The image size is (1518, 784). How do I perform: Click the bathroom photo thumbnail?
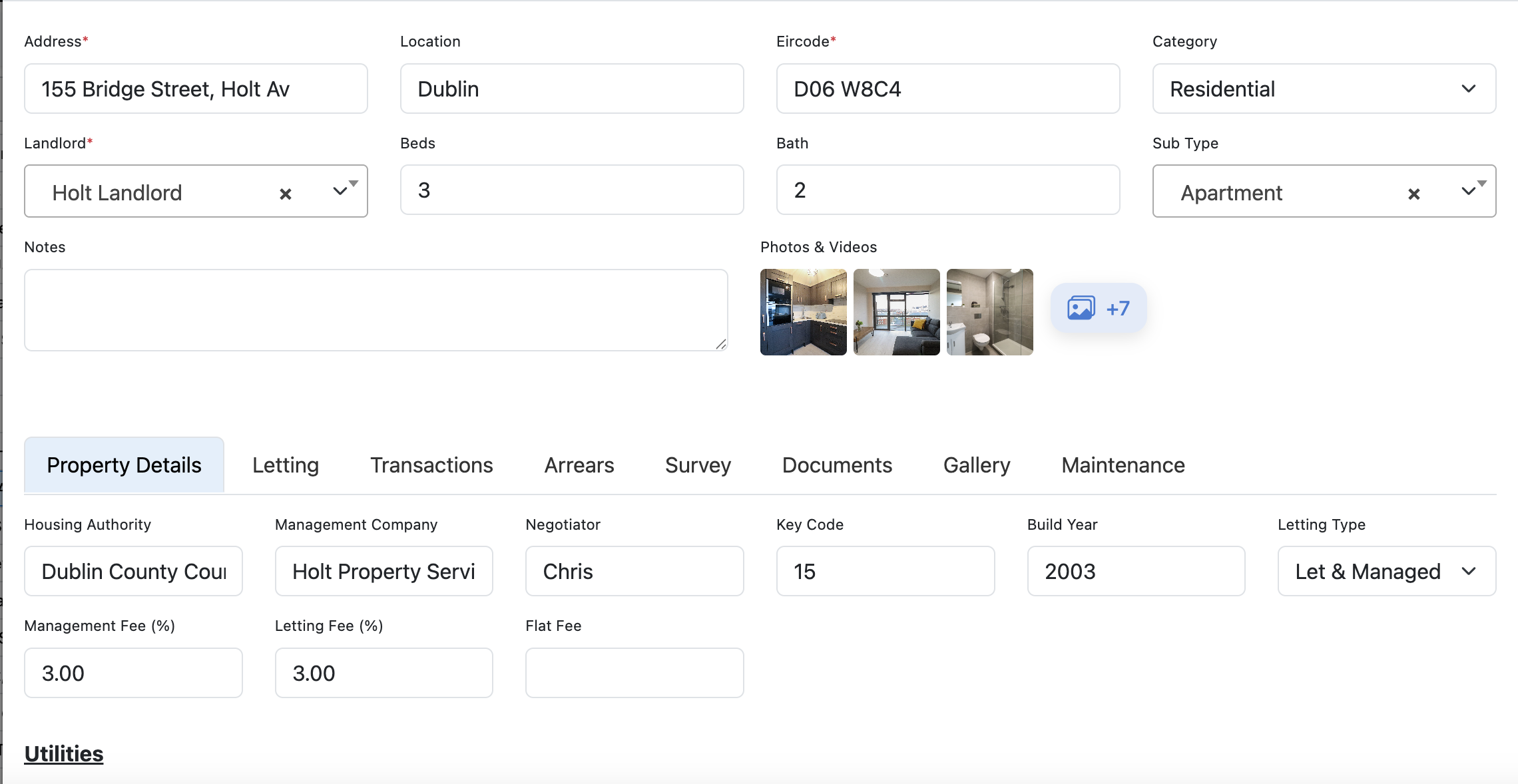(989, 312)
